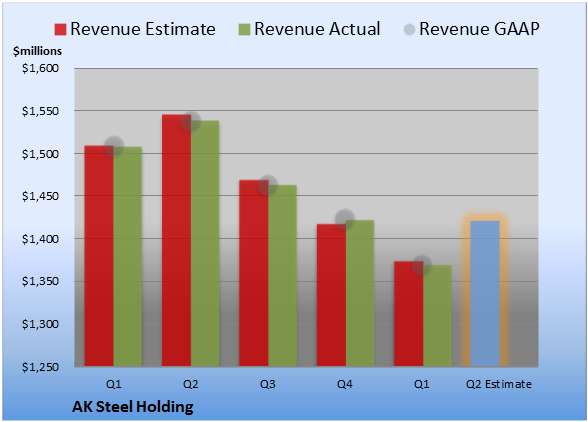Screen dimensions: 588x422
Task: Select the green actual bar above Q2
Action: (x=205, y=243)
